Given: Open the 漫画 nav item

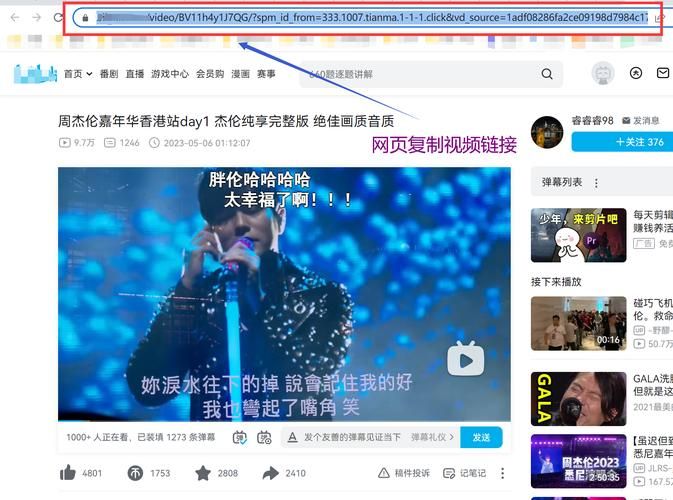Looking at the screenshot, I should (240, 74).
